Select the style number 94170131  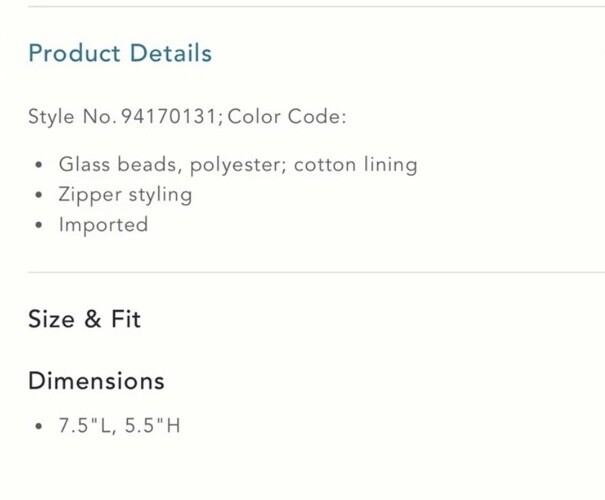[x=169, y=116]
